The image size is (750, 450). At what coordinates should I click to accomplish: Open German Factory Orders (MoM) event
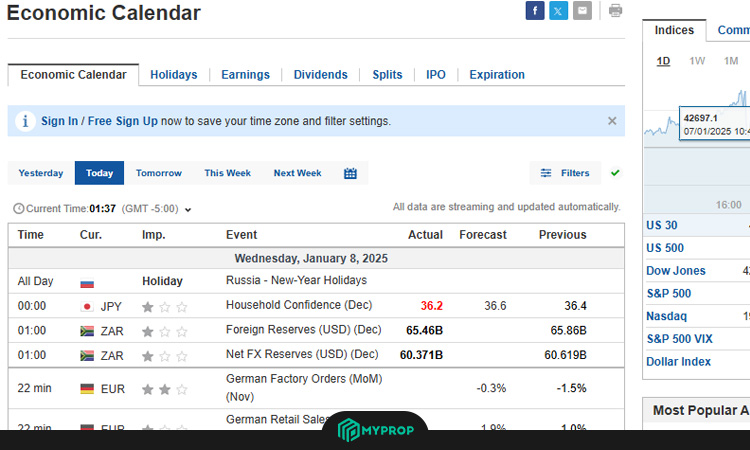(x=304, y=387)
